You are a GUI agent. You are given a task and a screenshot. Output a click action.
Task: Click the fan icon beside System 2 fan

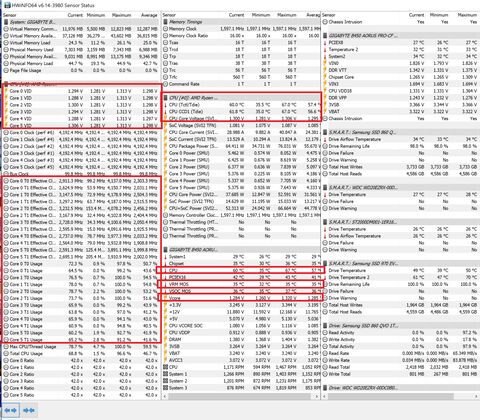(166, 381)
